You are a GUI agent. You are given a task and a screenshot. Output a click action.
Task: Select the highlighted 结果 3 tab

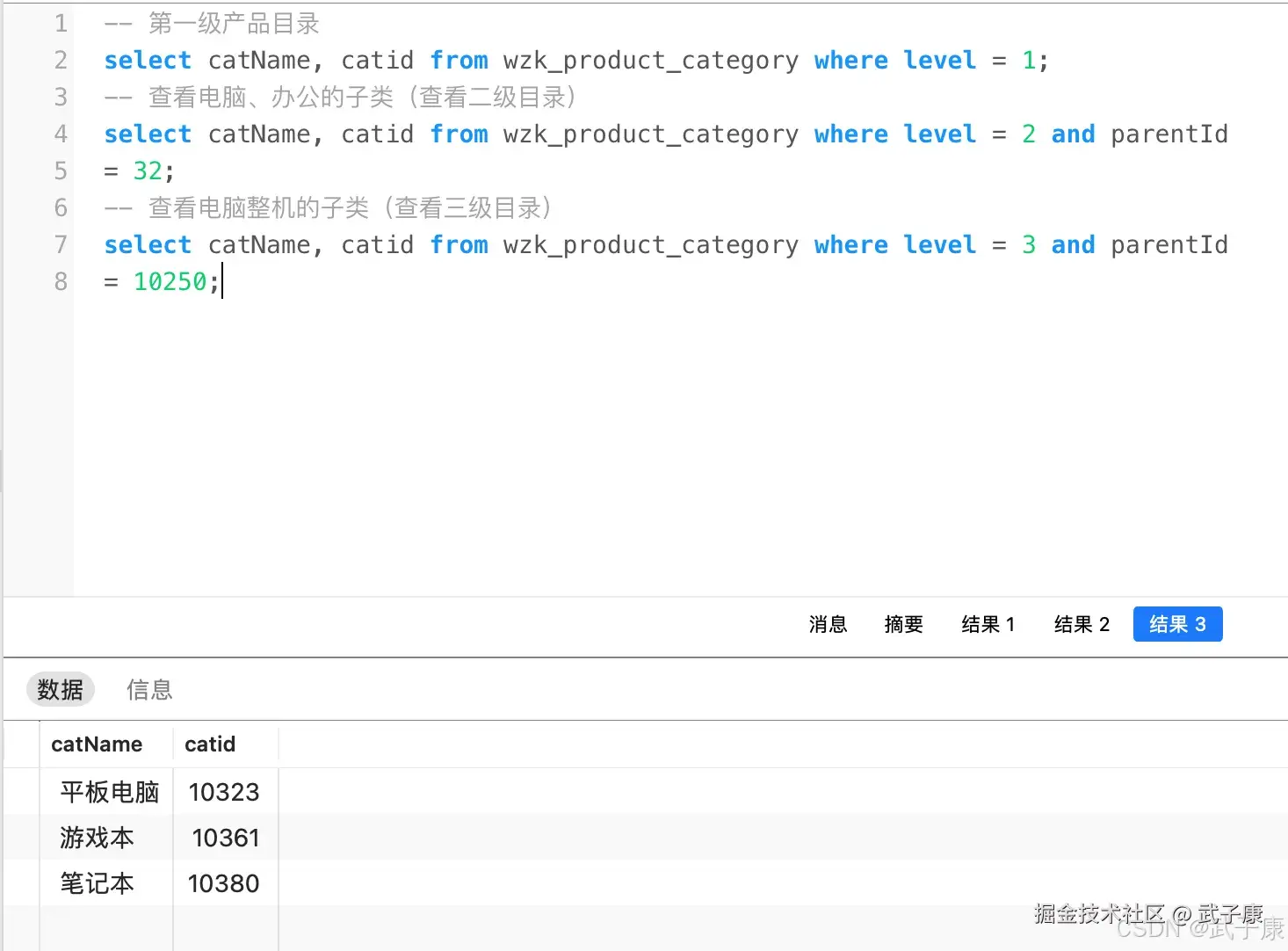[x=1177, y=624]
